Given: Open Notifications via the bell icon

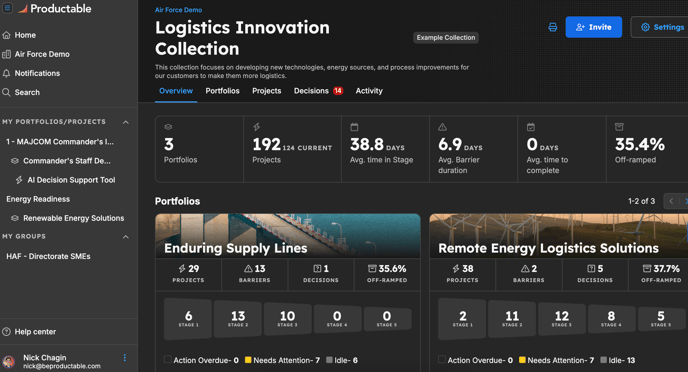Looking at the screenshot, I should [7, 73].
